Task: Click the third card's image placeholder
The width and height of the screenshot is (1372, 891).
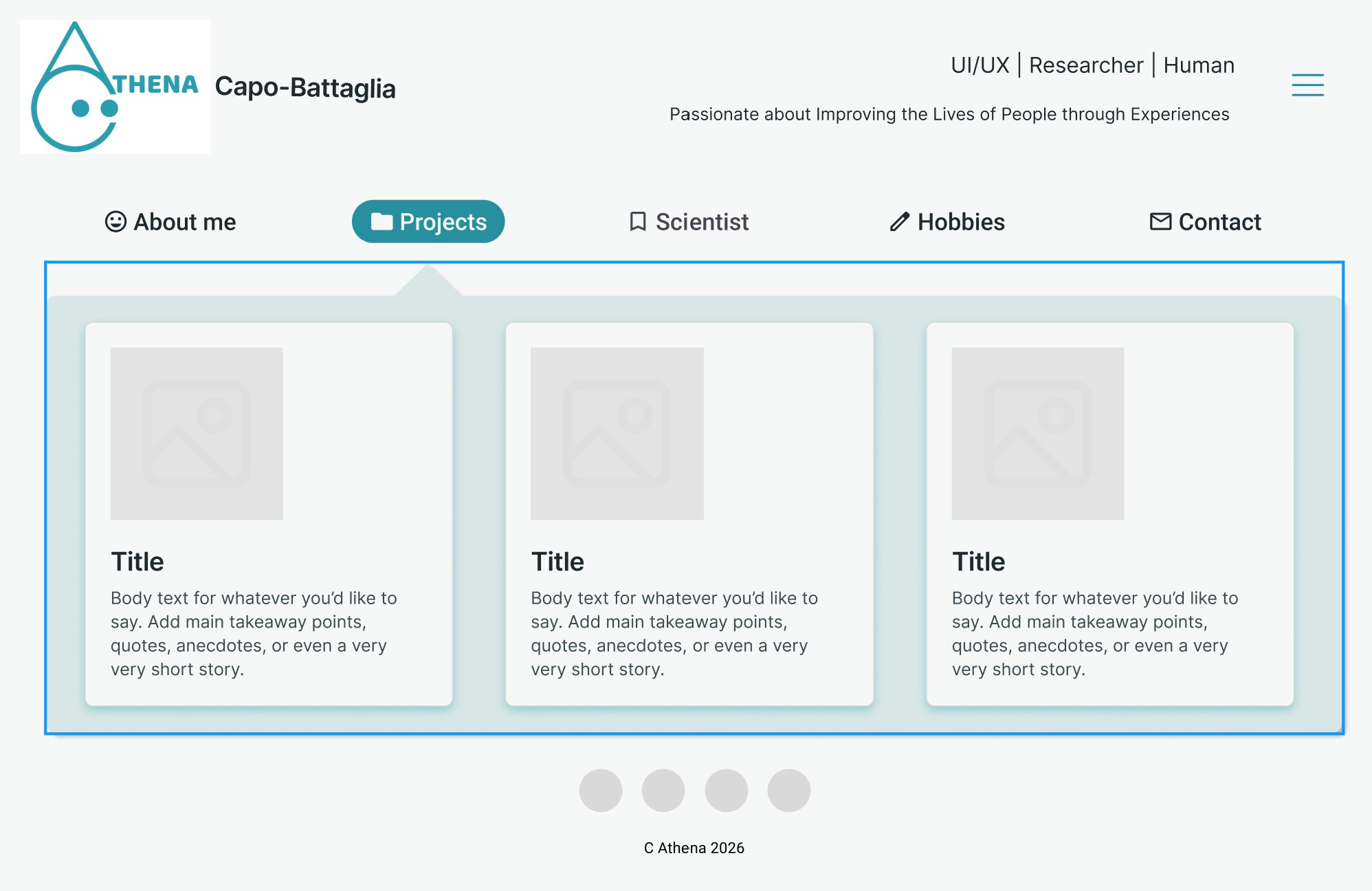Action: pos(1038,433)
